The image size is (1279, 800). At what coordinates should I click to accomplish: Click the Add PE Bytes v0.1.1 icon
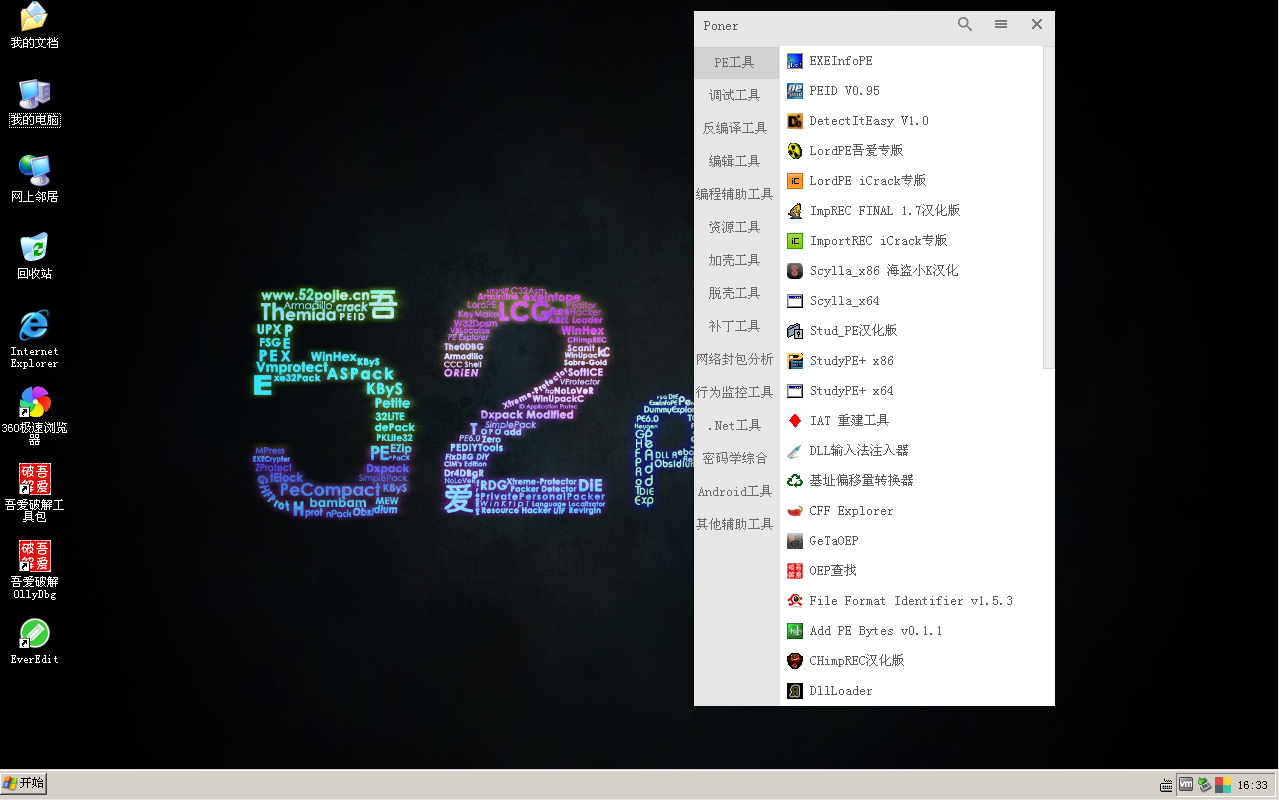coord(795,631)
